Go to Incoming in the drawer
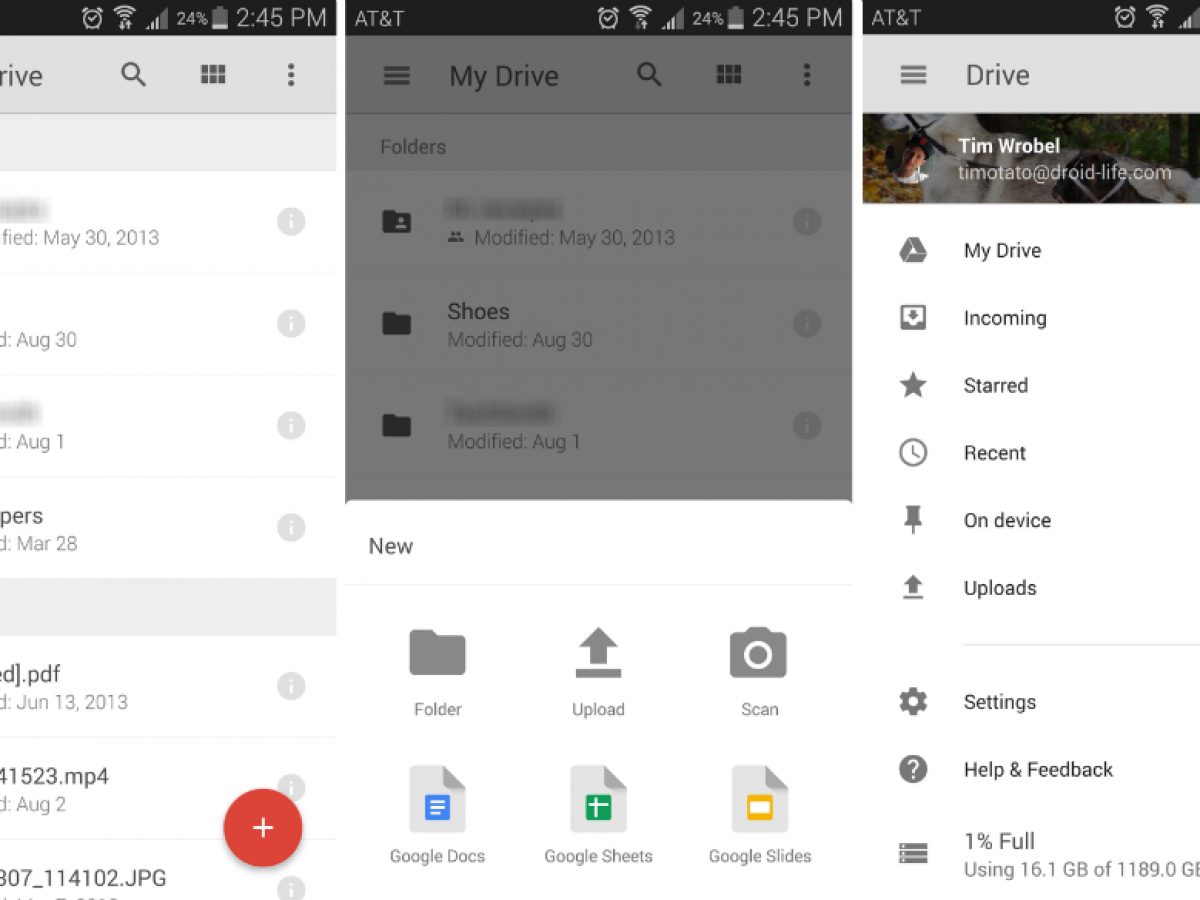 click(x=1004, y=318)
